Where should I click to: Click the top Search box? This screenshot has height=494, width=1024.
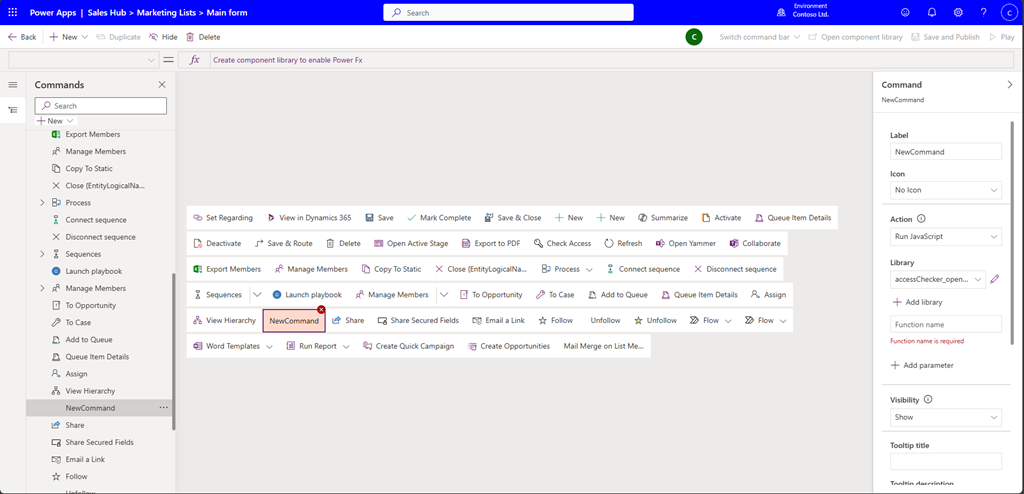pyautogui.click(x=508, y=12)
